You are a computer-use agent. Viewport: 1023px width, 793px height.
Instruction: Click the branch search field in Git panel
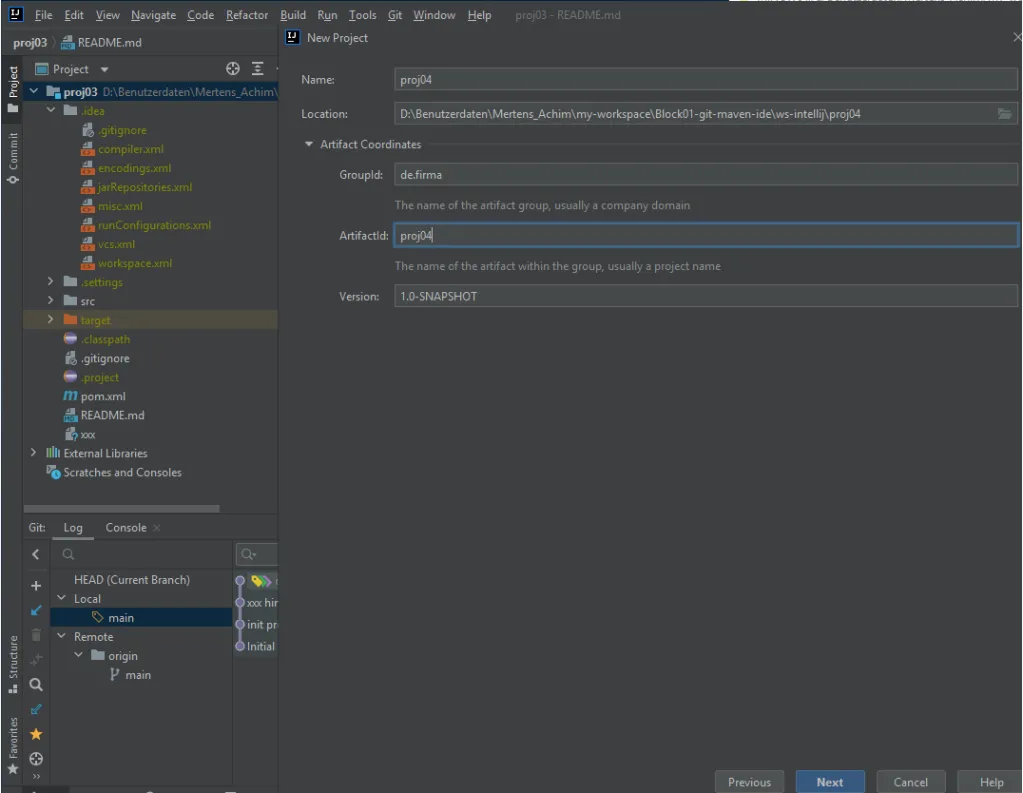[142, 555]
